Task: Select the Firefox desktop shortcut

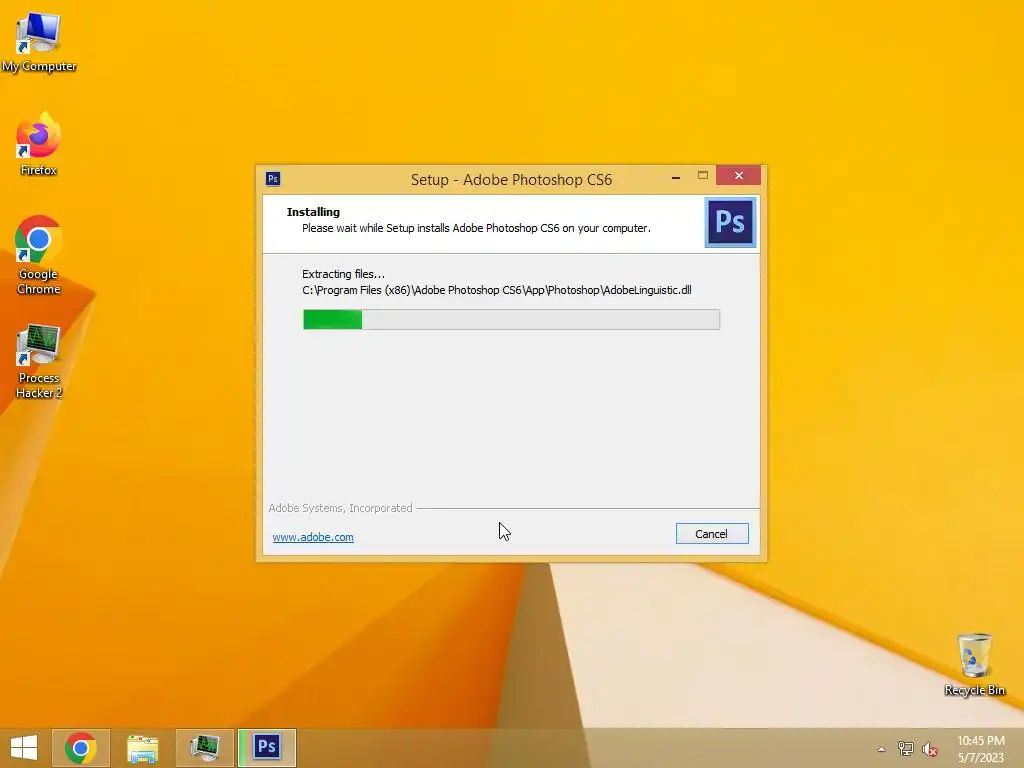Action: (39, 144)
